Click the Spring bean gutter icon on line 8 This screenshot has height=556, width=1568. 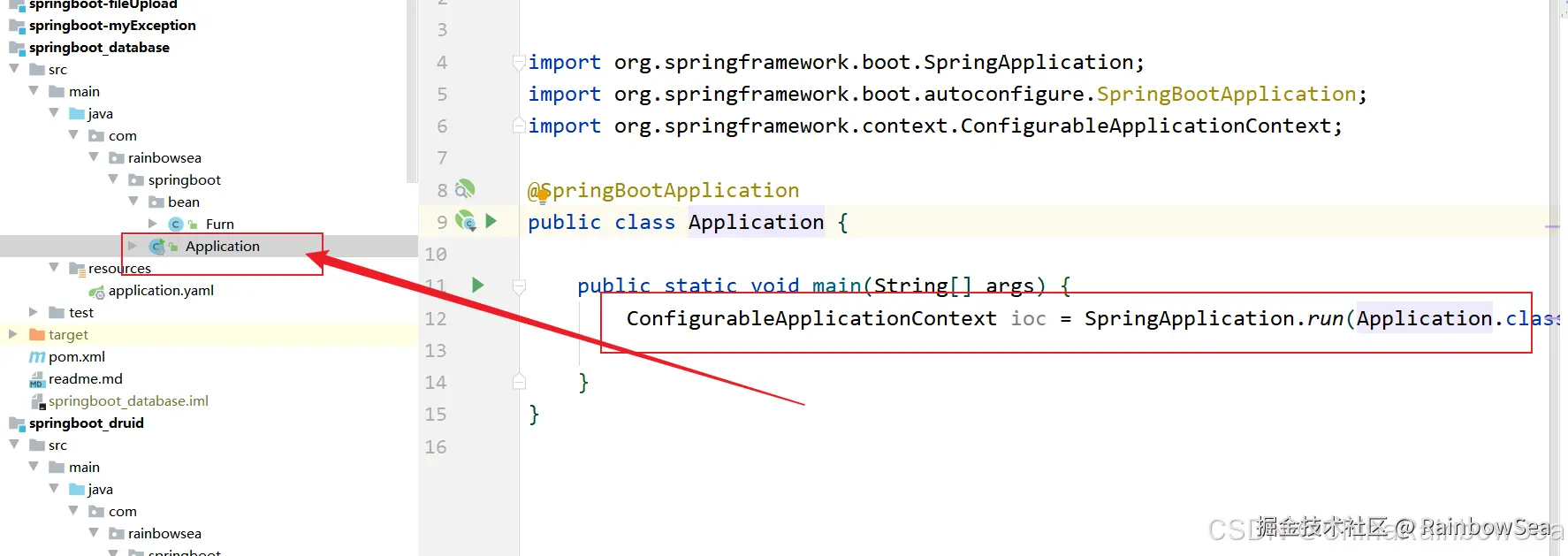pyautogui.click(x=465, y=189)
